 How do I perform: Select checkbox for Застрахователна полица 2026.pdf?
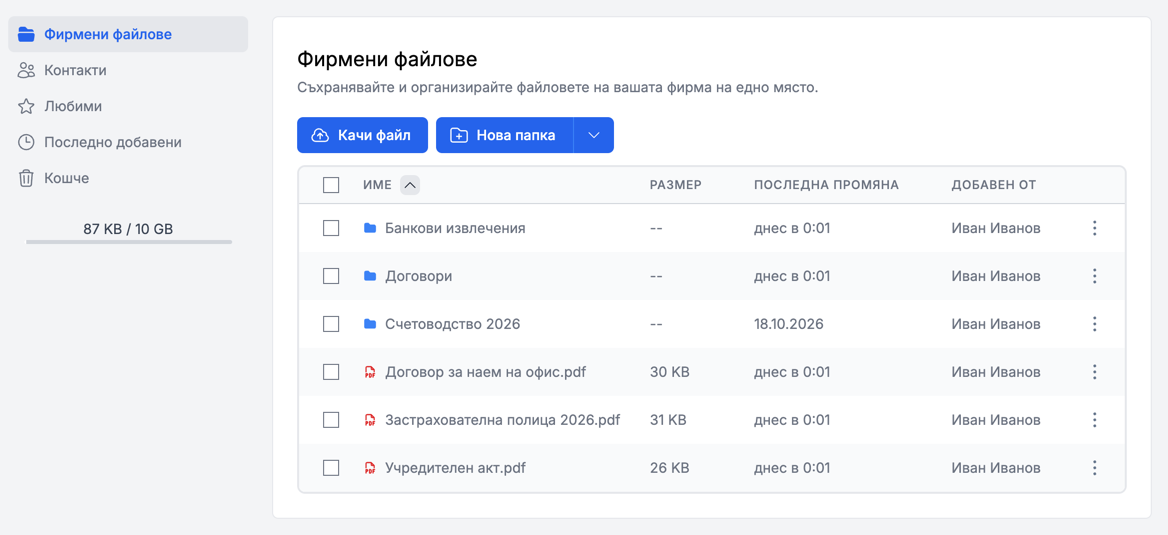[x=331, y=420]
